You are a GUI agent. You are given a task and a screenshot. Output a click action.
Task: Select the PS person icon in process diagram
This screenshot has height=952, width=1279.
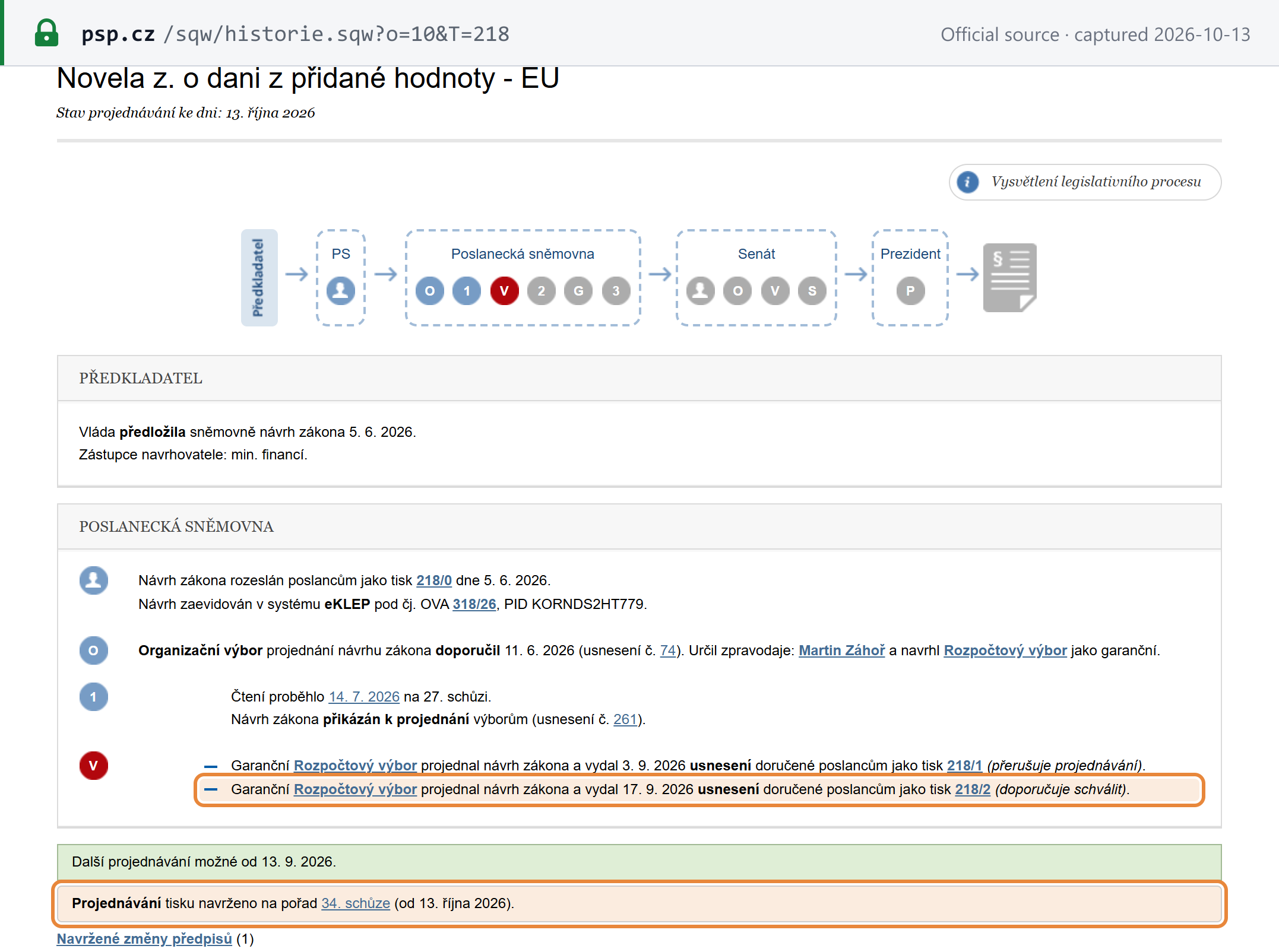[x=341, y=291]
